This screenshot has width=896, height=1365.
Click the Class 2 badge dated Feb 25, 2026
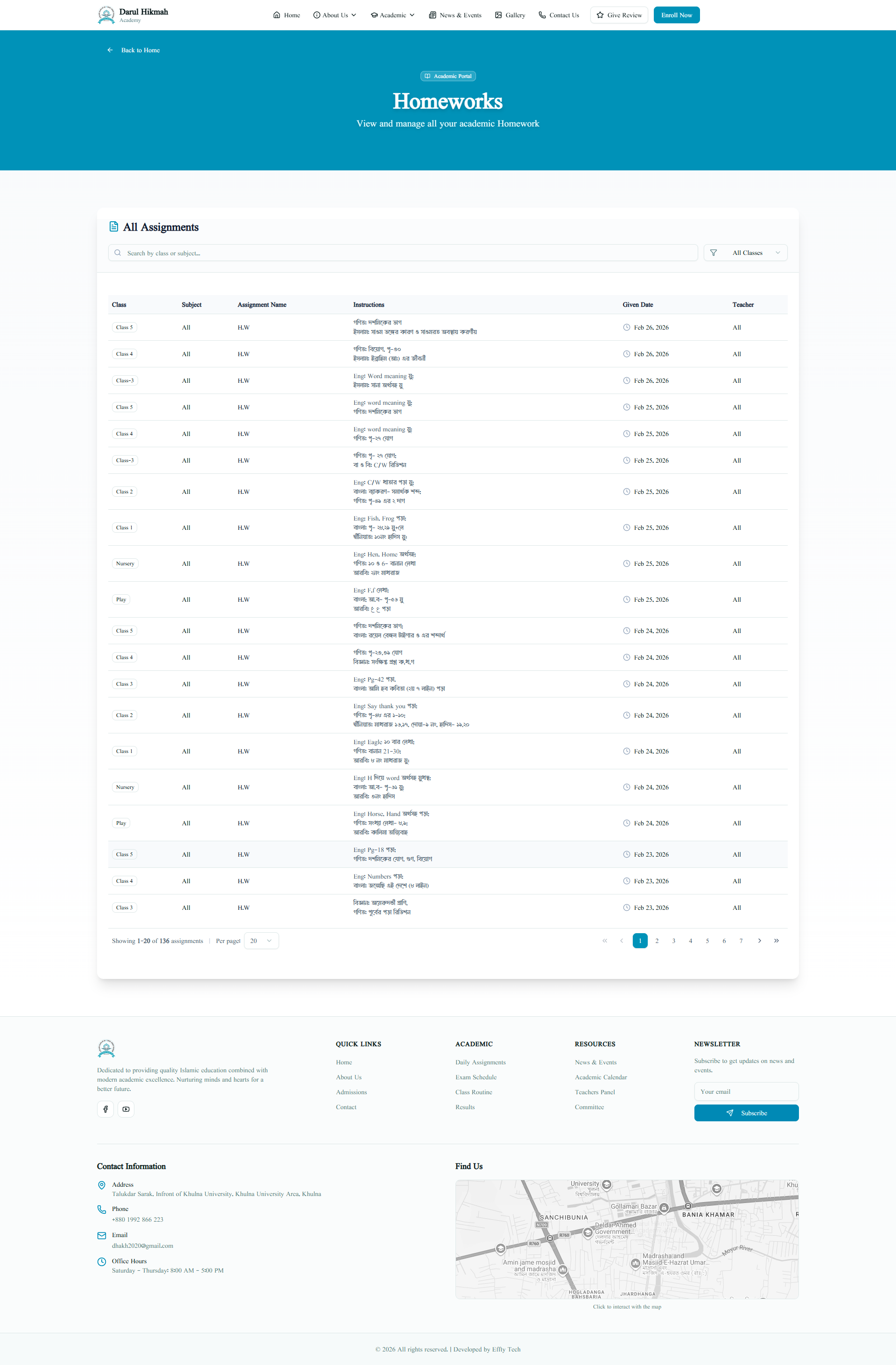coord(125,492)
